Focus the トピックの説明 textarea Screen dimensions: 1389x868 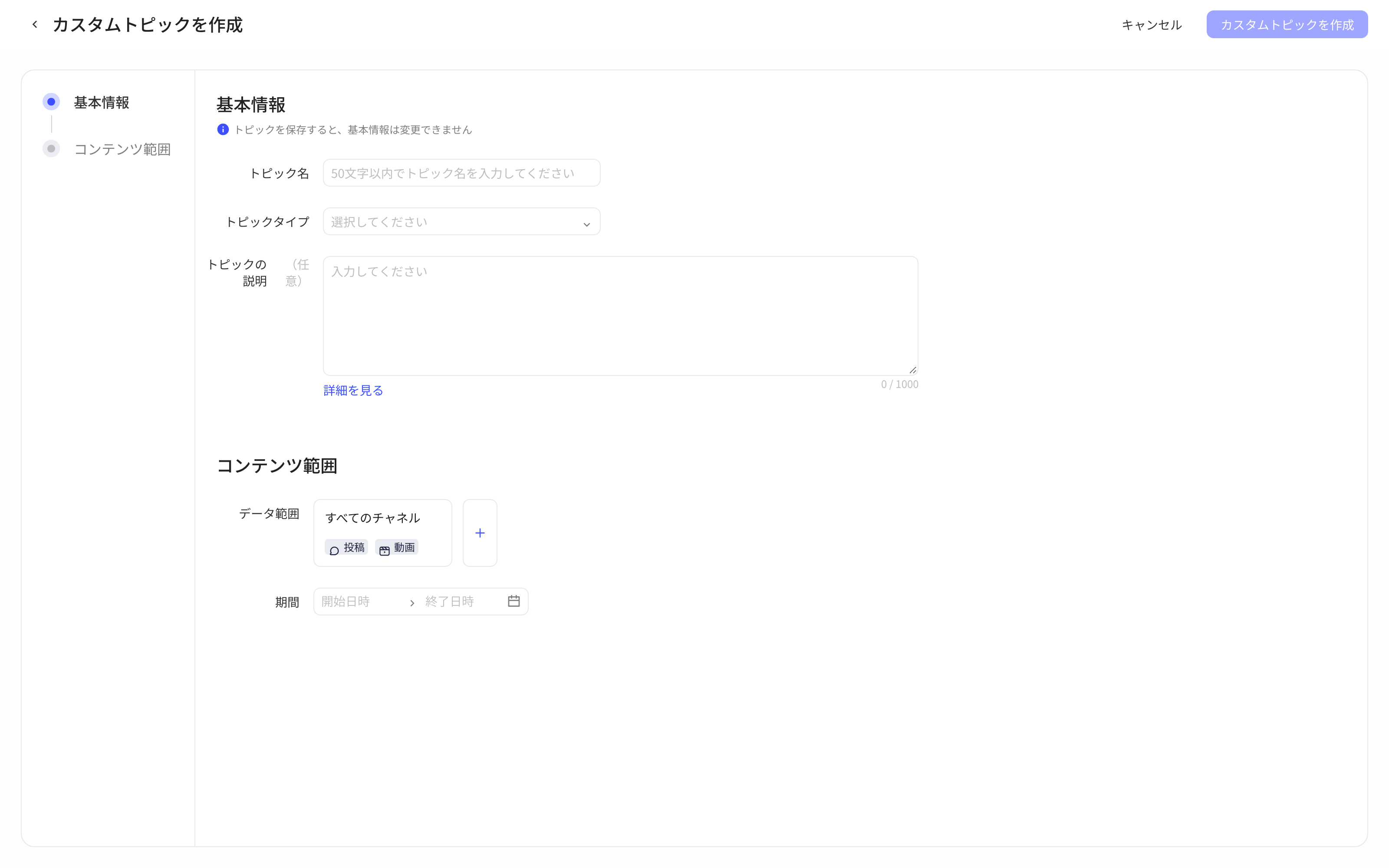point(620,316)
